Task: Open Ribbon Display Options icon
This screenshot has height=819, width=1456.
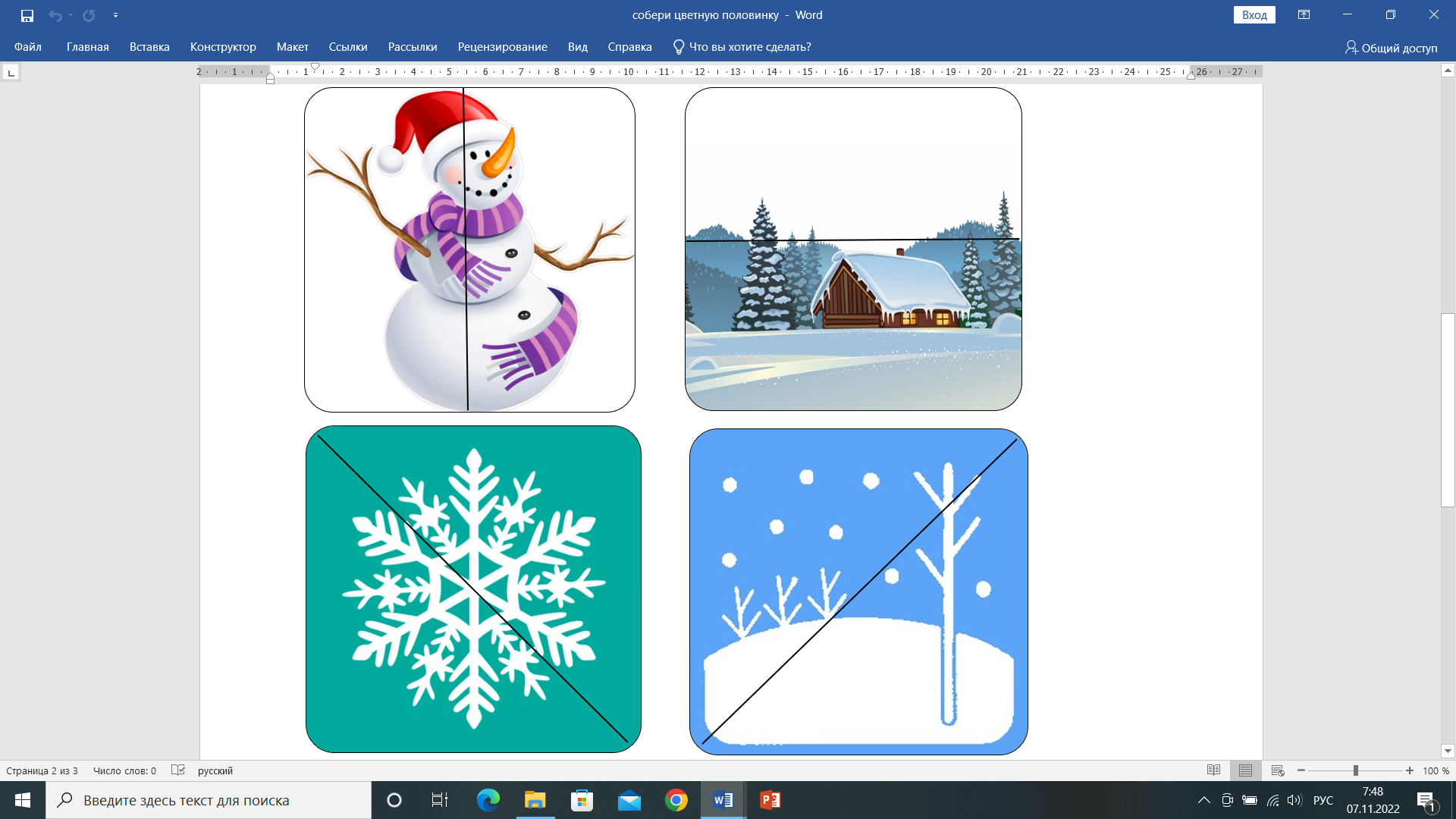Action: (x=1304, y=15)
